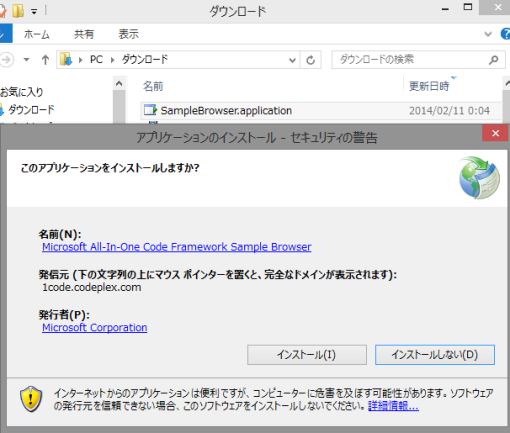Open Quick Access Toolbar customize dropdown

coord(34,12)
